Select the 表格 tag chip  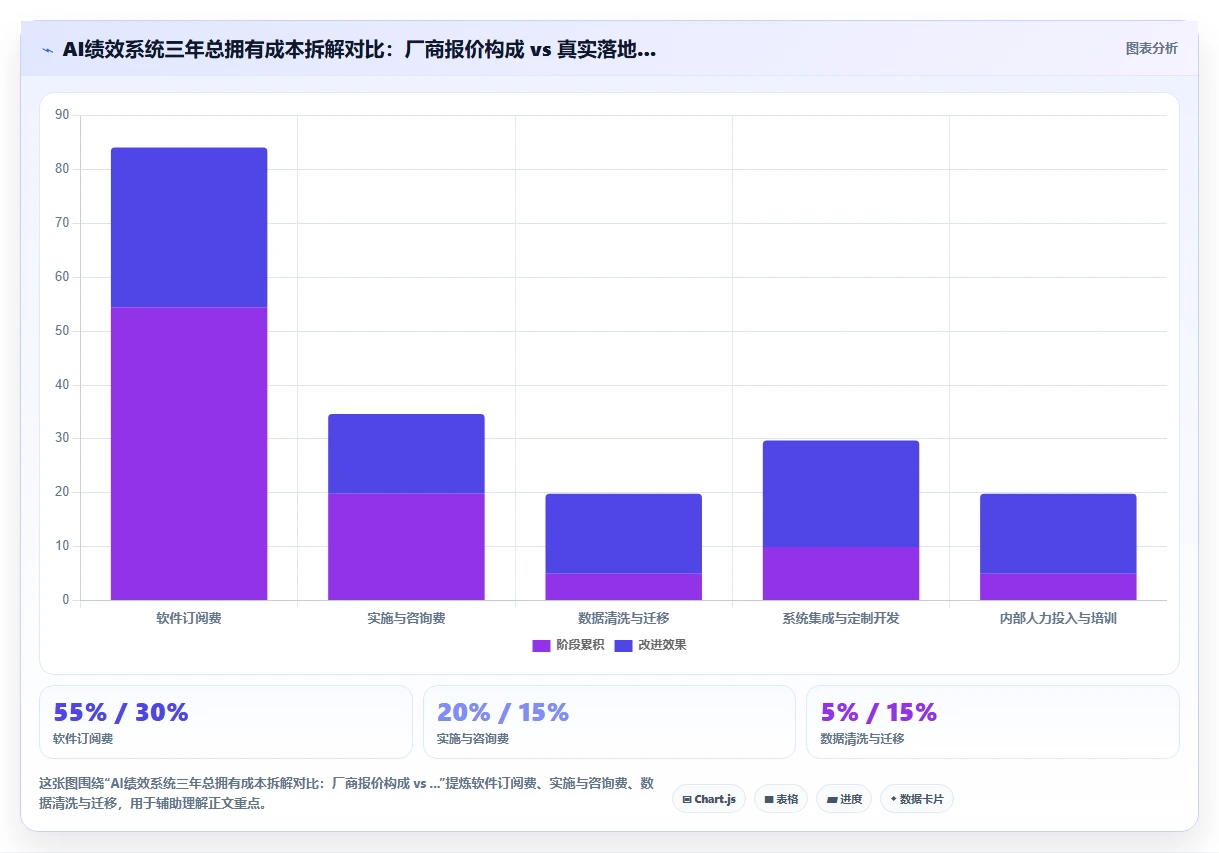point(781,799)
